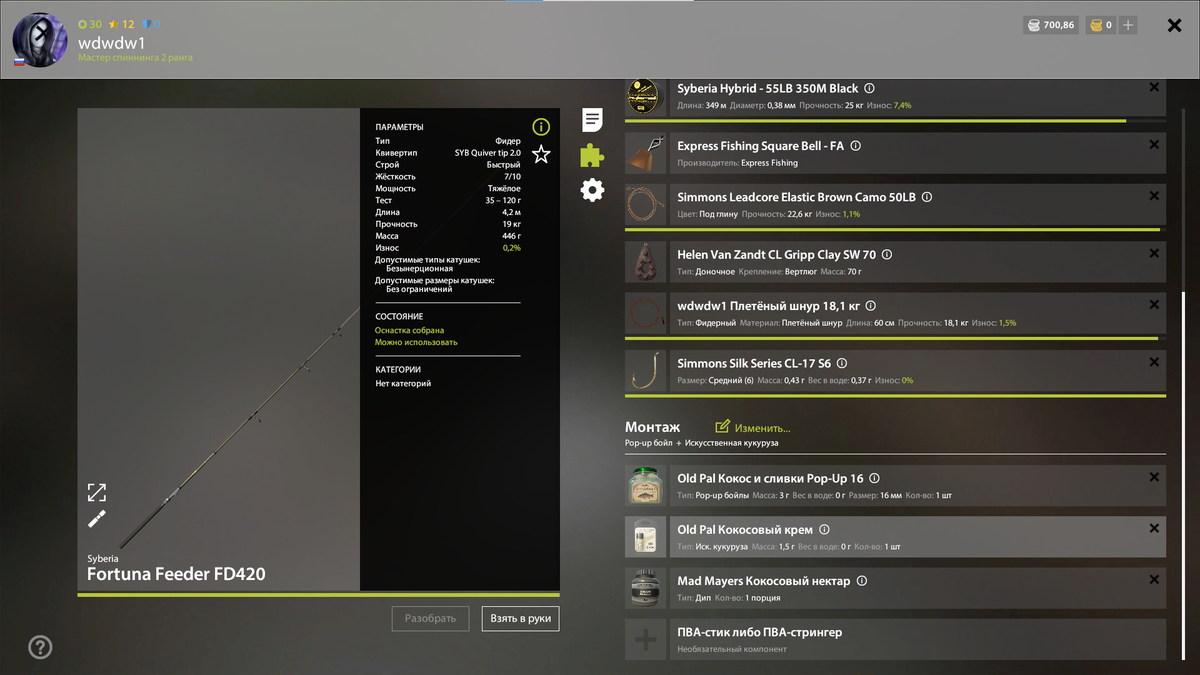Remove Mad Mayers Кокосовый нектар dip

[1154, 579]
